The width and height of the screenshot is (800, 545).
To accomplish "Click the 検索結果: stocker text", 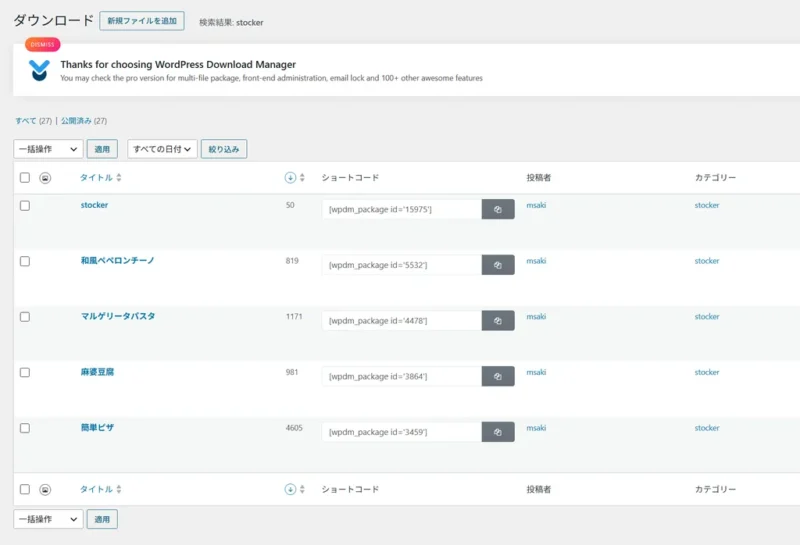I will tap(231, 22).
